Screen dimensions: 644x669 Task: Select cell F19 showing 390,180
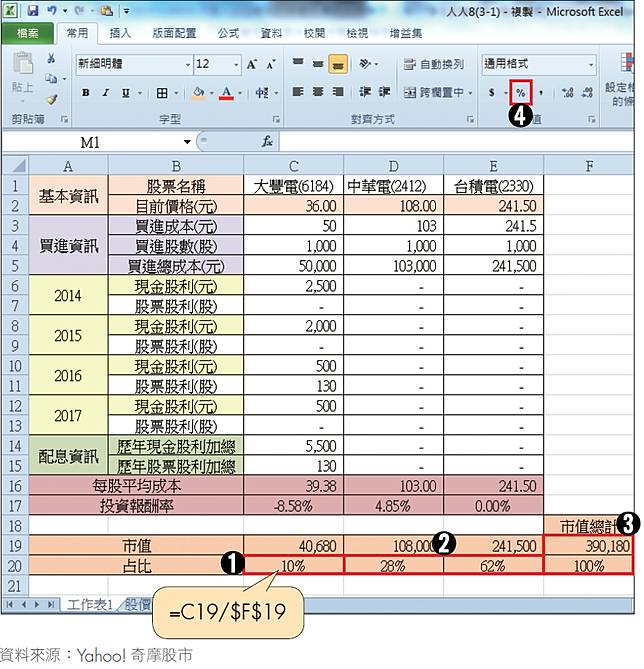point(589,546)
